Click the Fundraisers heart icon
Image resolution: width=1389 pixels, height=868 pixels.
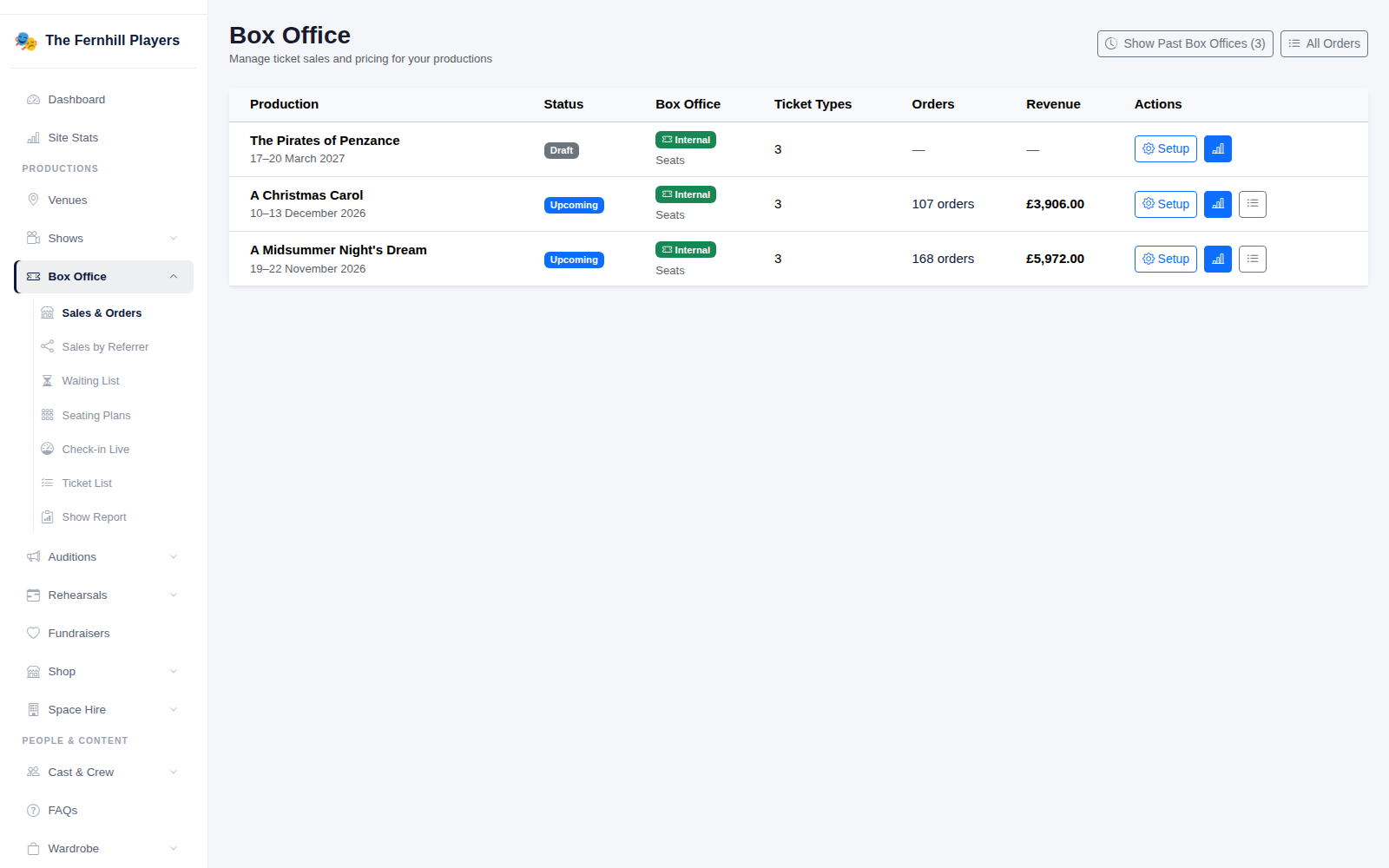33,634
